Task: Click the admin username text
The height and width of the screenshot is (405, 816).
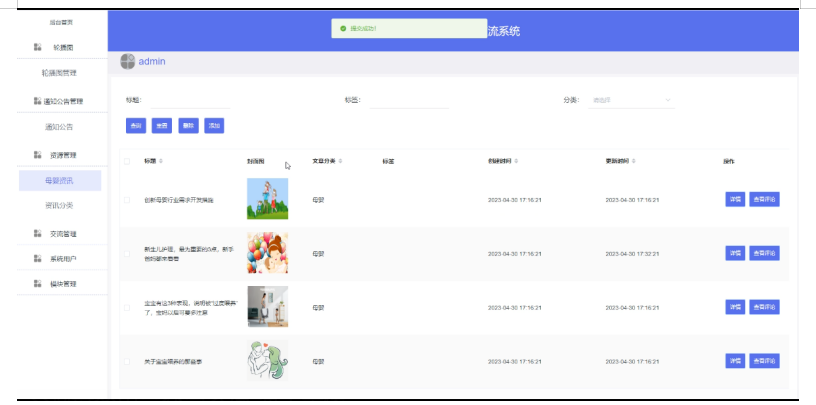Action: click(152, 61)
